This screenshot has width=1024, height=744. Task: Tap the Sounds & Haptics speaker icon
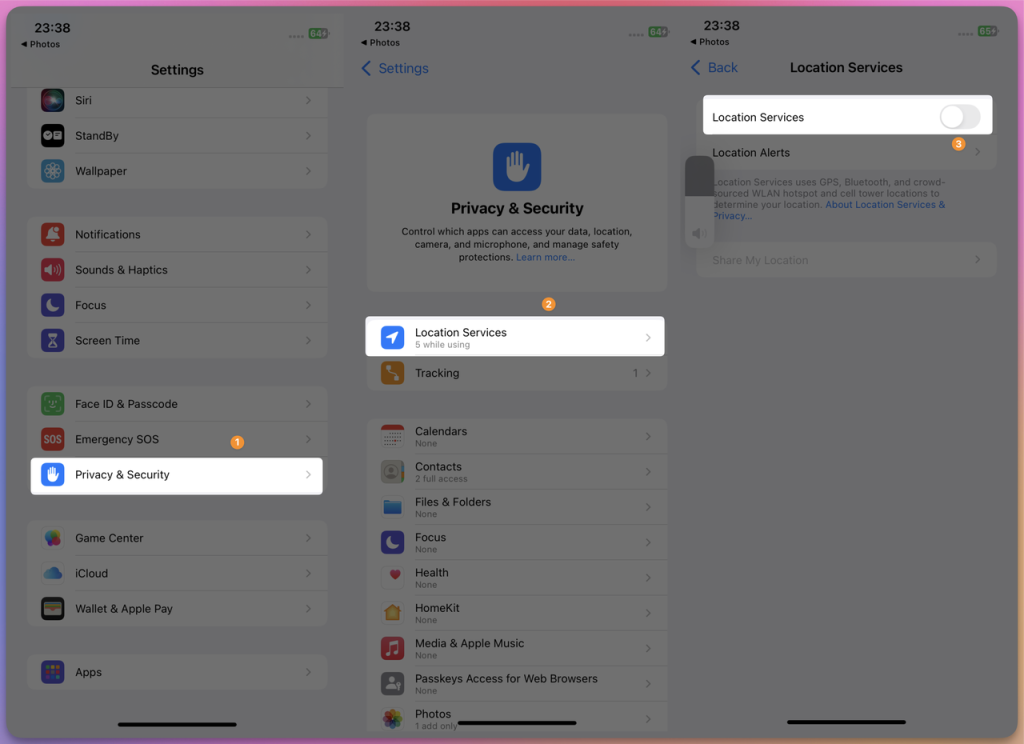click(53, 270)
